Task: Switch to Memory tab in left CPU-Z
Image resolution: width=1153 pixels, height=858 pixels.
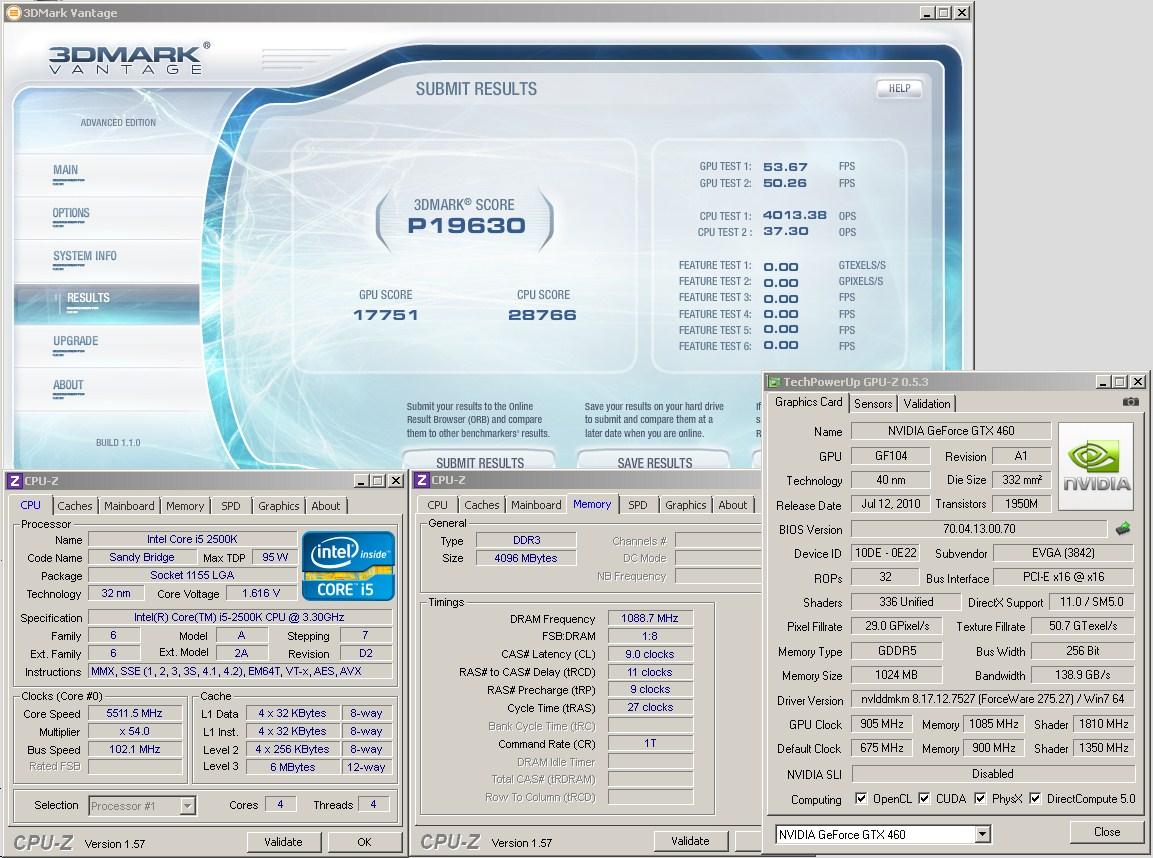Action: 185,506
